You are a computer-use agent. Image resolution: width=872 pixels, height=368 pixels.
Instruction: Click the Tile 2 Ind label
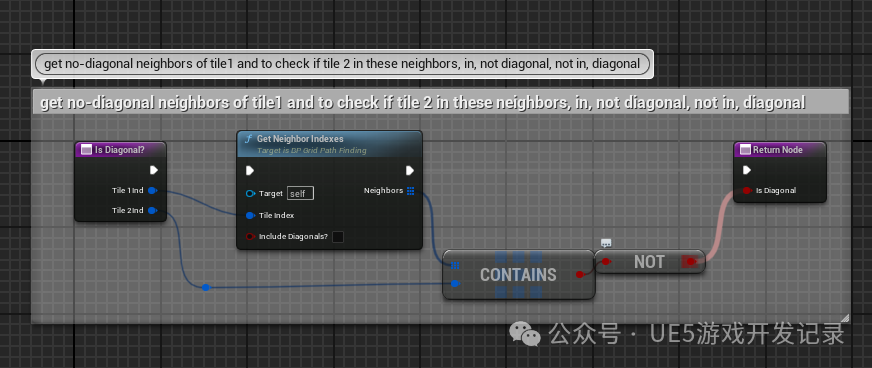128,211
